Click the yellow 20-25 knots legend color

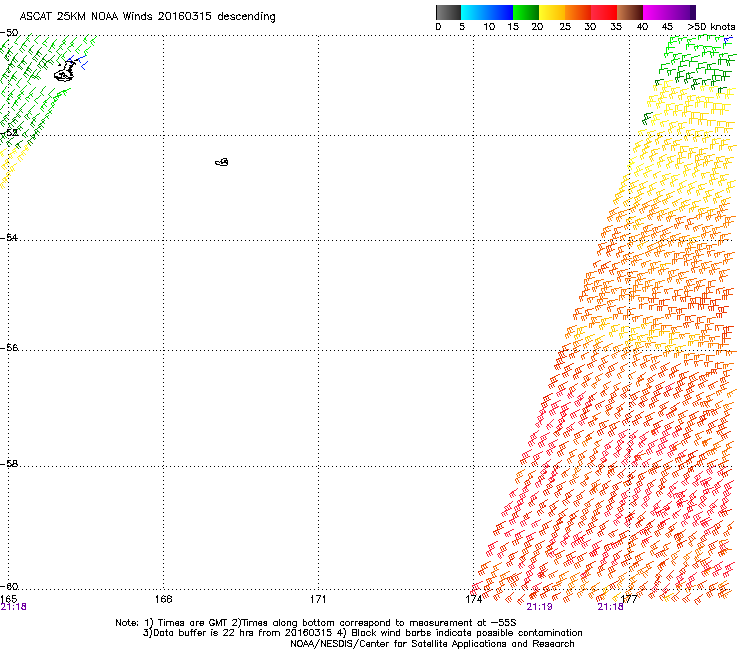[x=552, y=12]
